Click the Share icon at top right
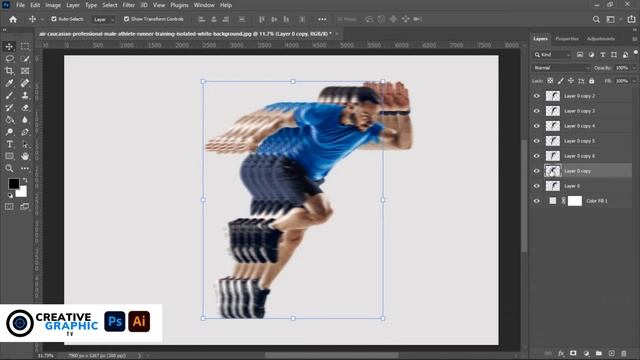The image size is (640, 360). 631,19
